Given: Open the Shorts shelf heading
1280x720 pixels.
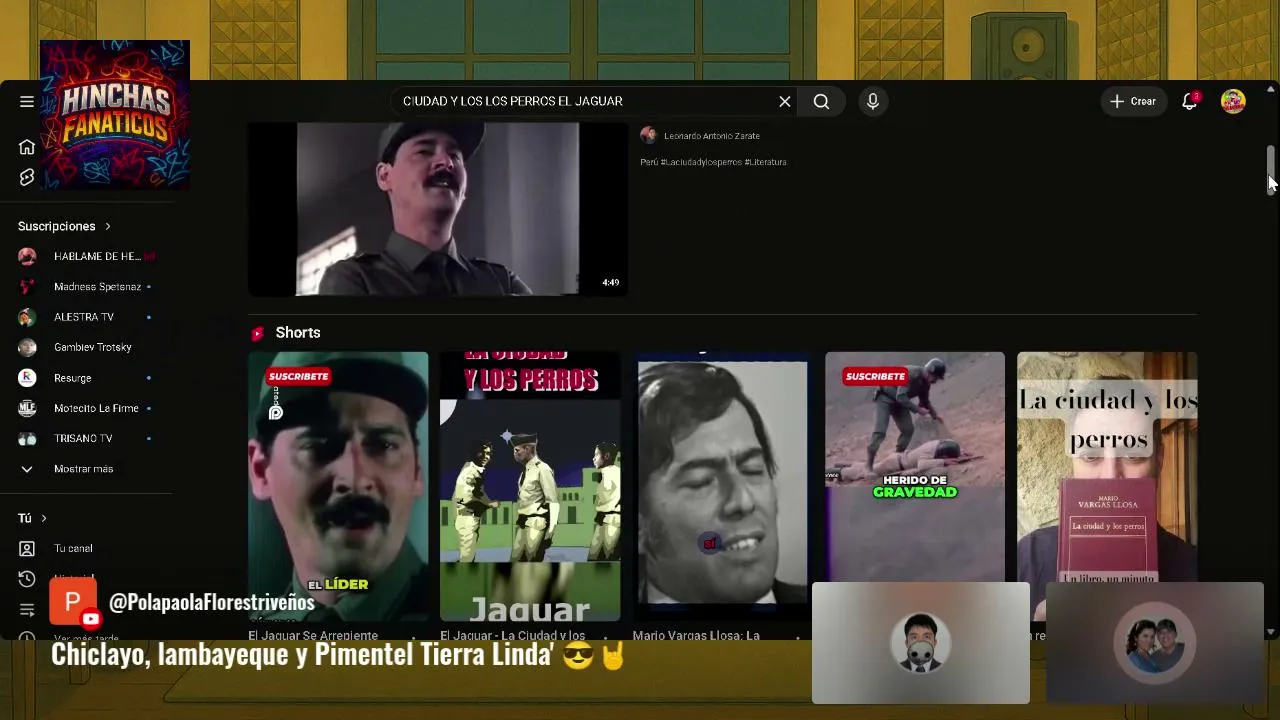Looking at the screenshot, I should coord(298,333).
